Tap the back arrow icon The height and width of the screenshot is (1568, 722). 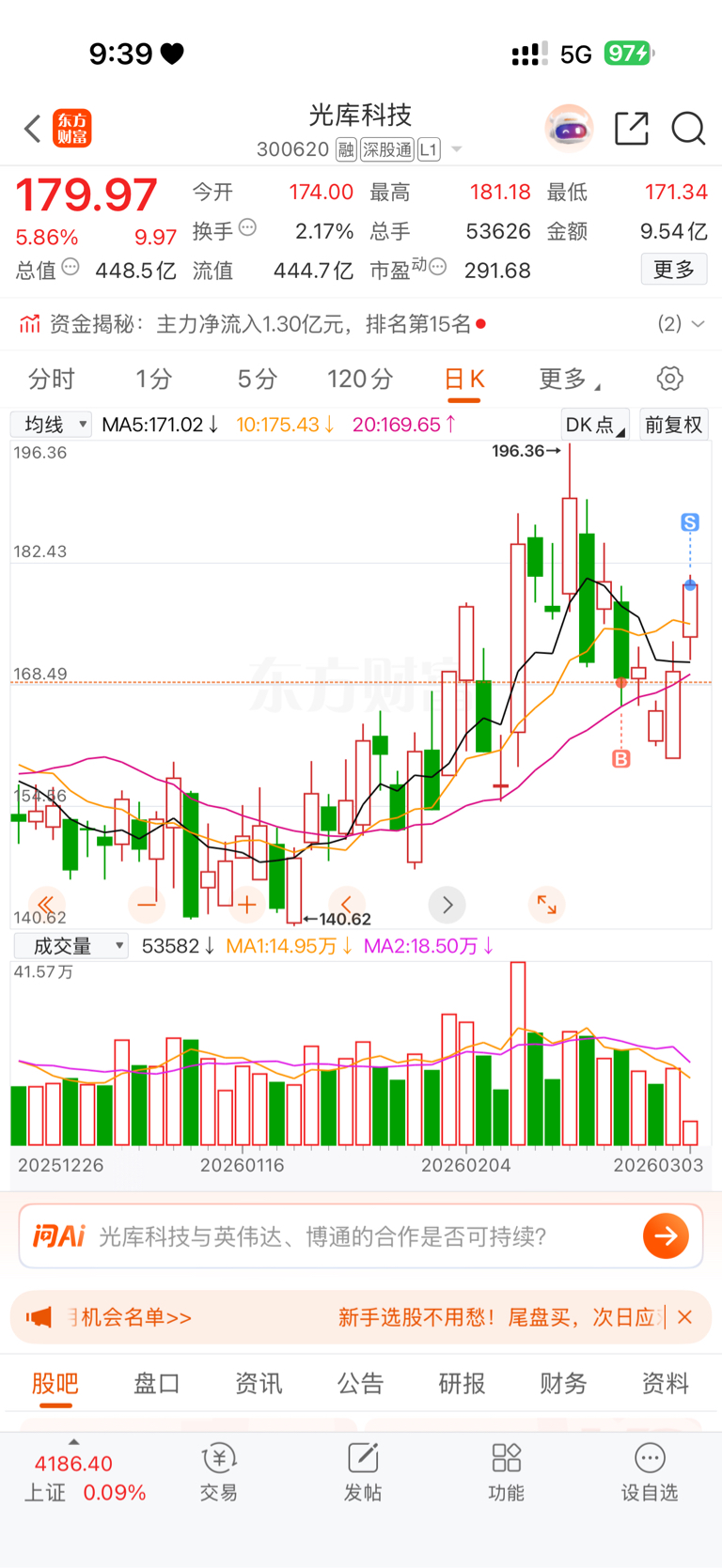coord(33,129)
